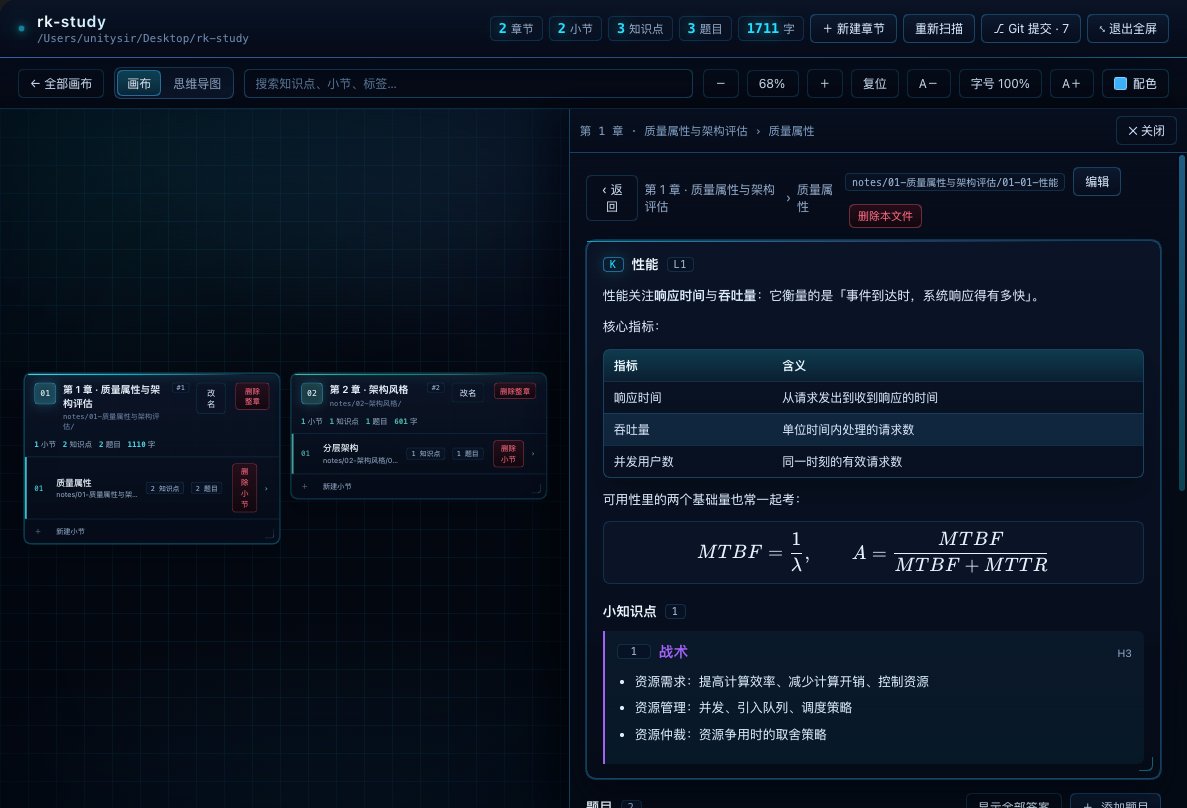The height and width of the screenshot is (808, 1187).
Task: Focus the 搜索知识点 search field
Action: [x=468, y=83]
